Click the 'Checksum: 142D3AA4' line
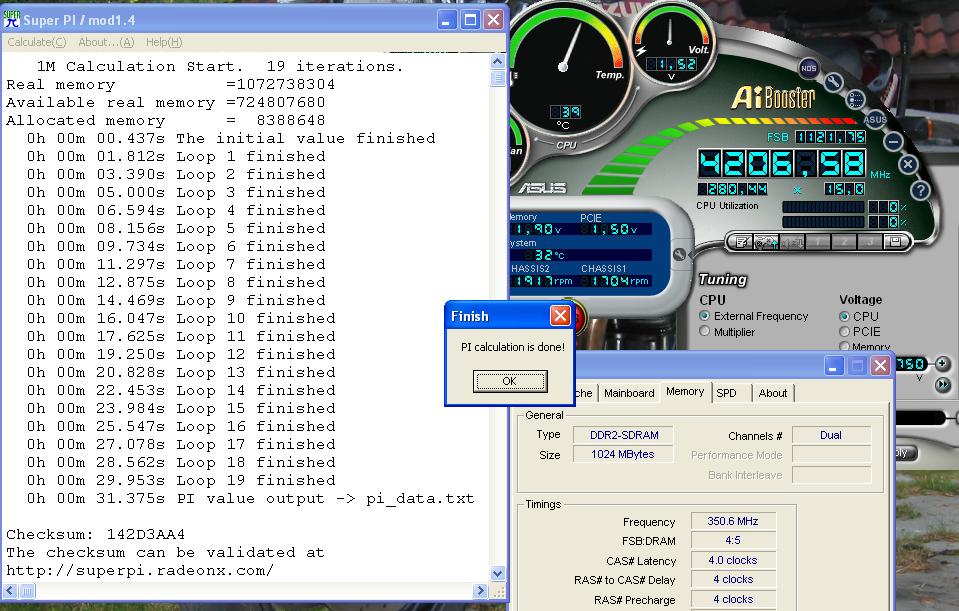The width and height of the screenshot is (959, 611). click(x=95, y=534)
